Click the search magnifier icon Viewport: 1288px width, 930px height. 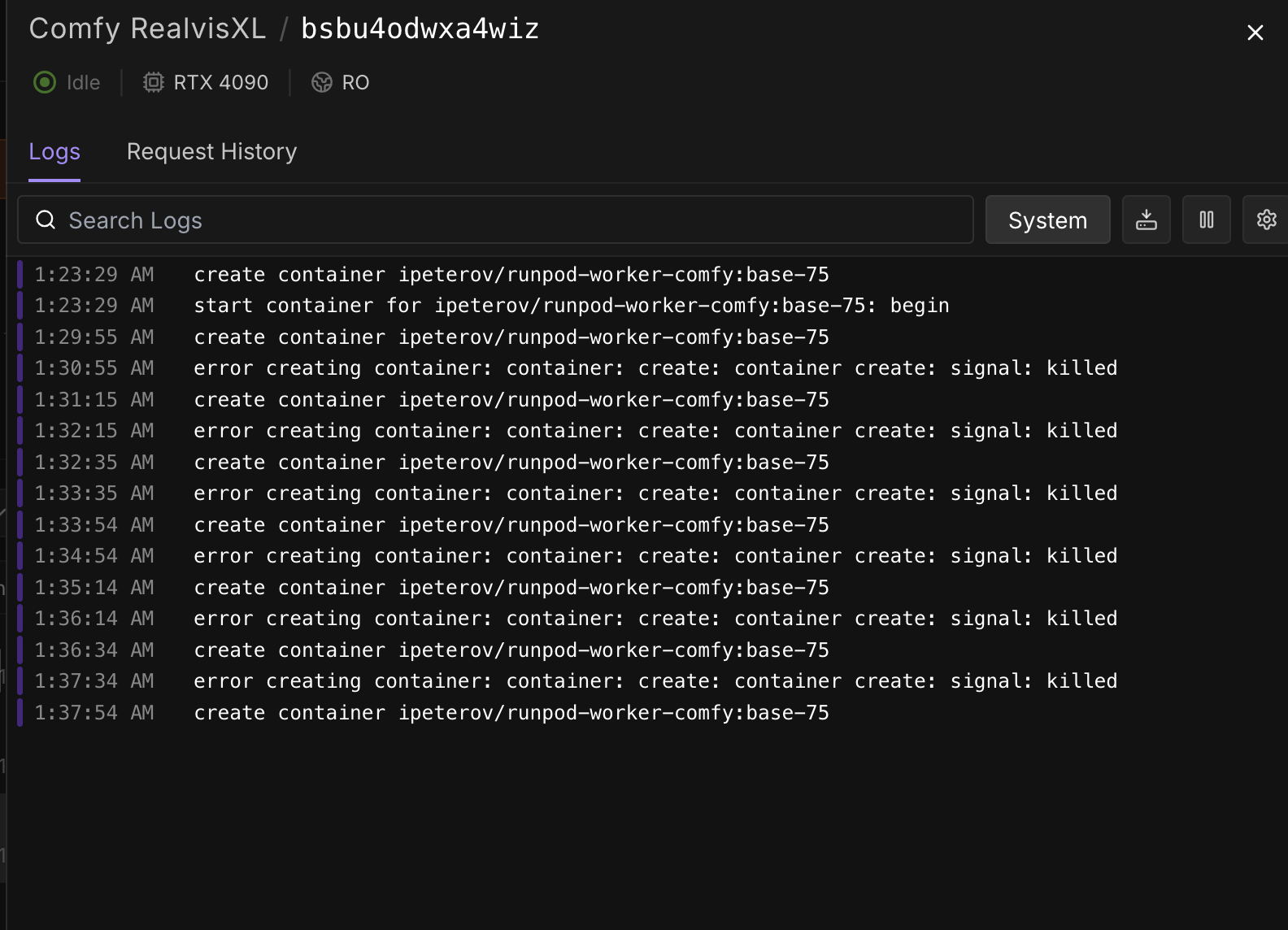click(x=46, y=220)
